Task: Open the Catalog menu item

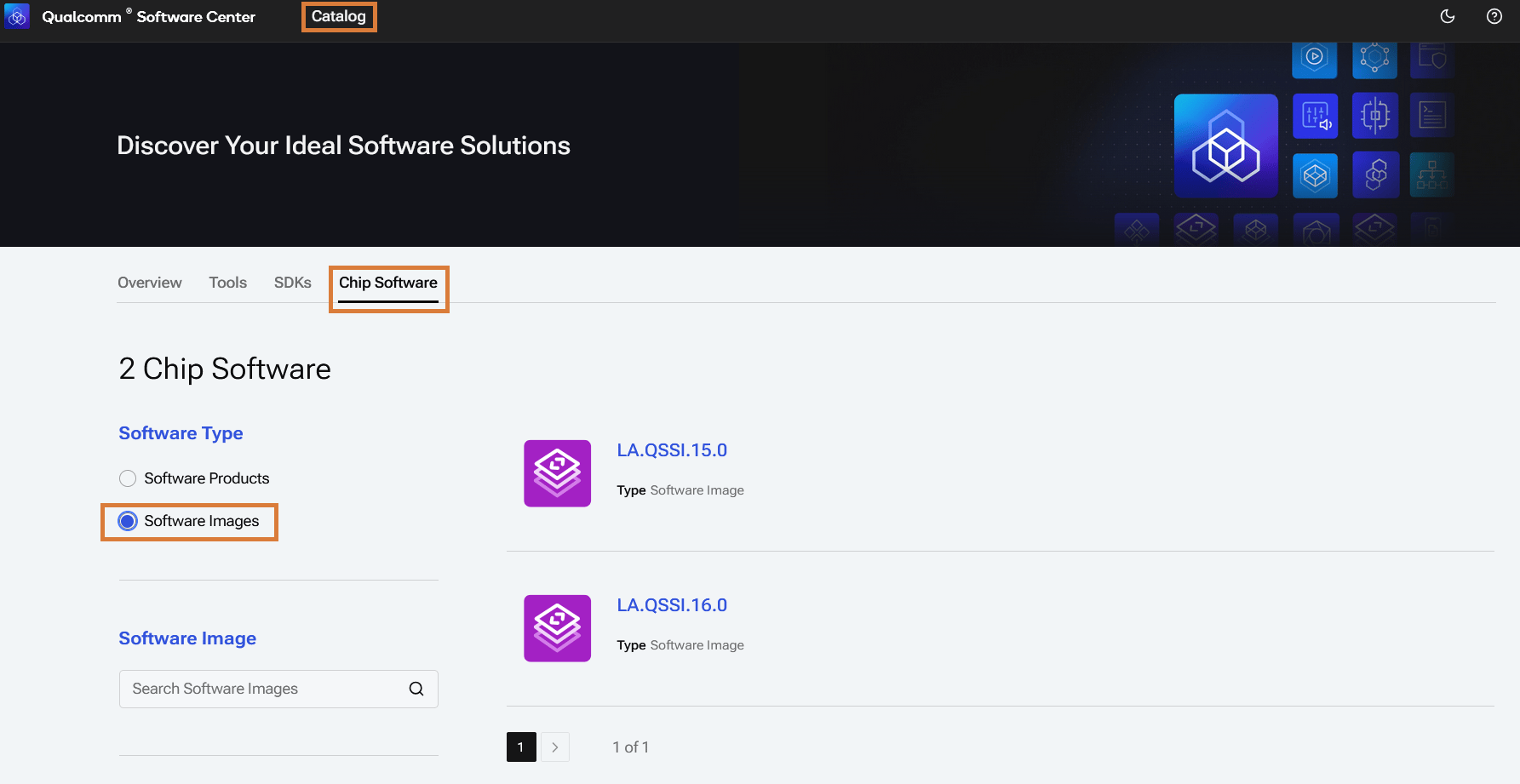Action: (339, 16)
